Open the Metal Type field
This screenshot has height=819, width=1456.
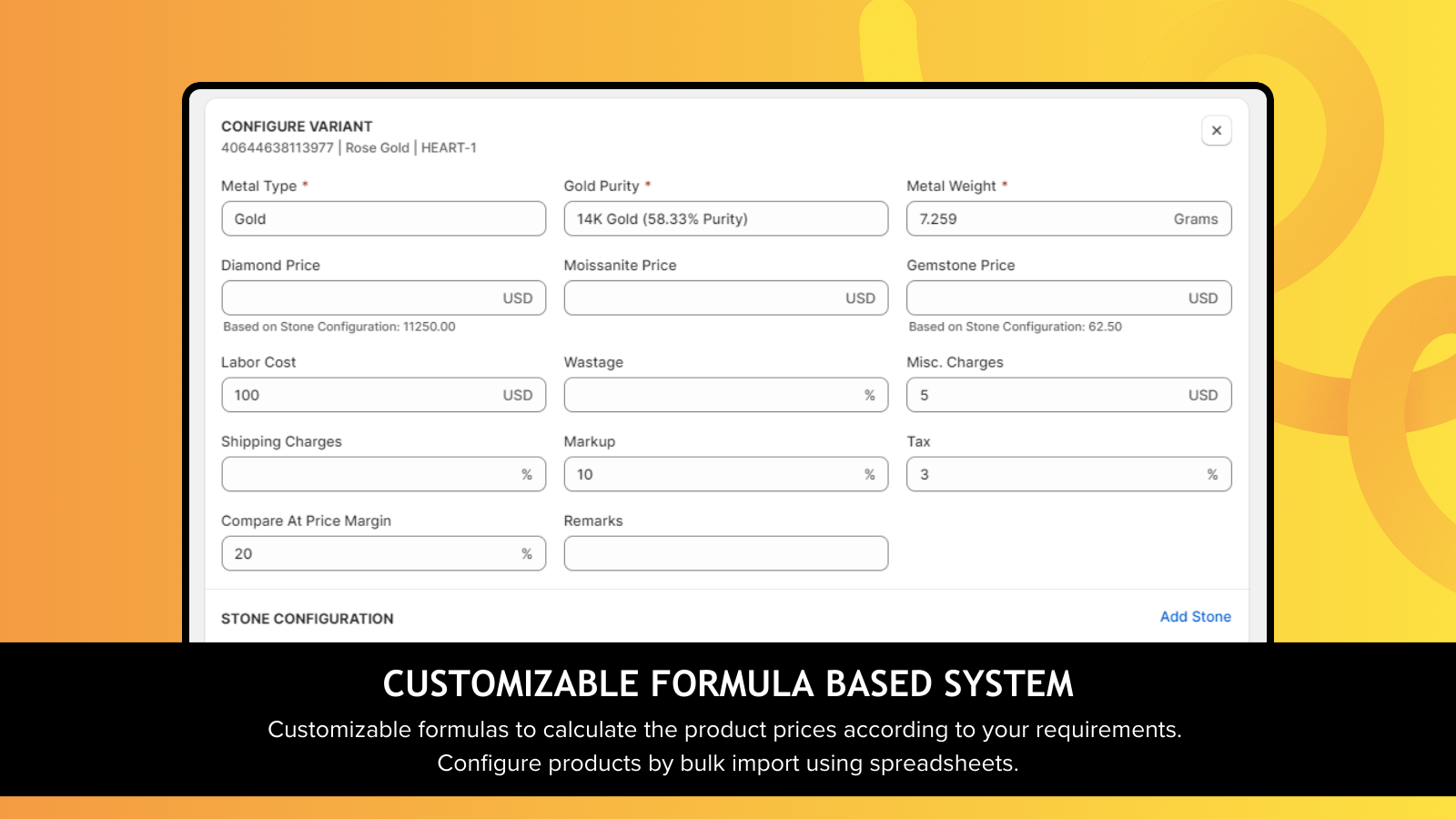383,218
